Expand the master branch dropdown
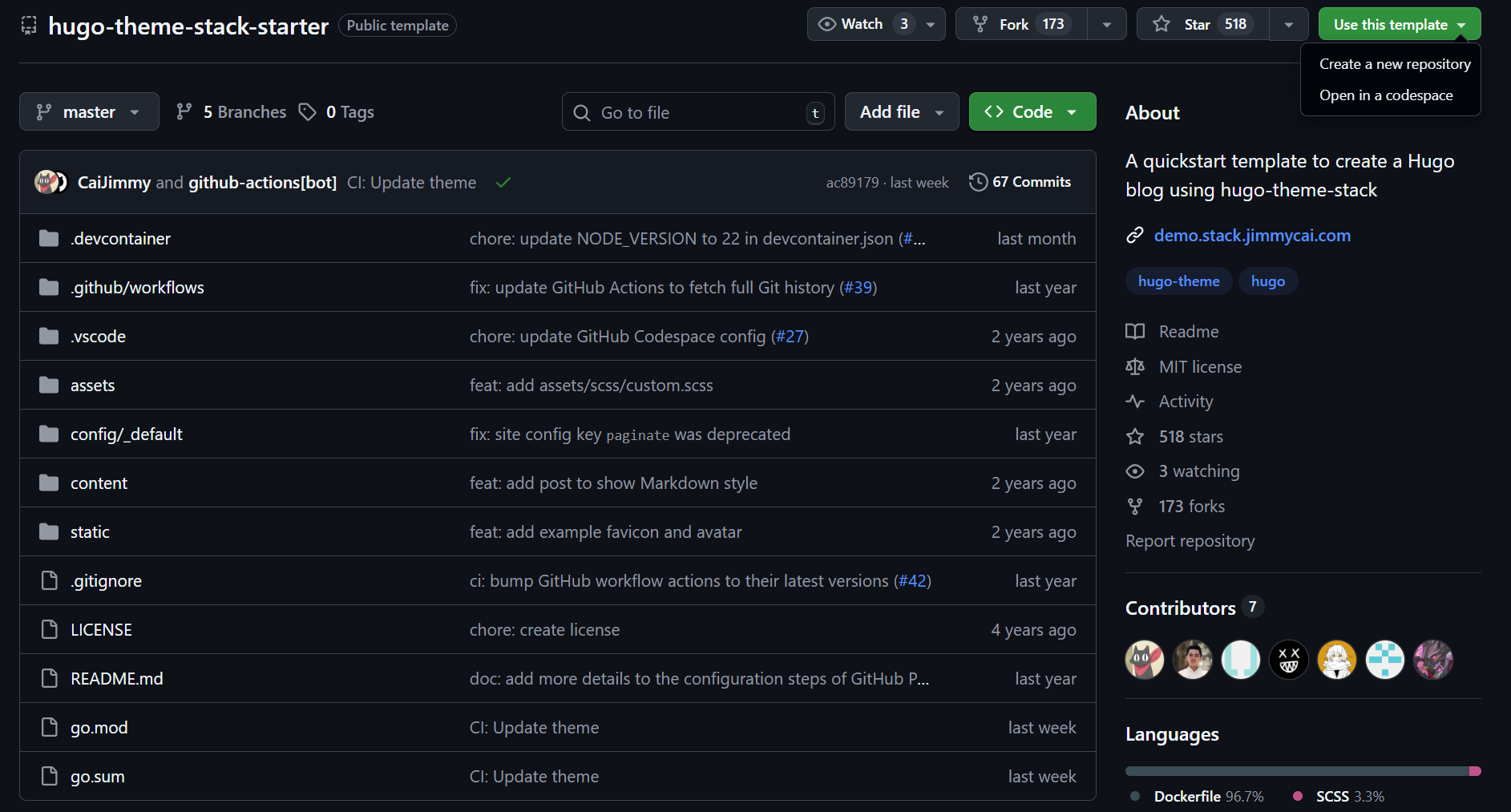Image resolution: width=1511 pixels, height=812 pixels. point(89,112)
